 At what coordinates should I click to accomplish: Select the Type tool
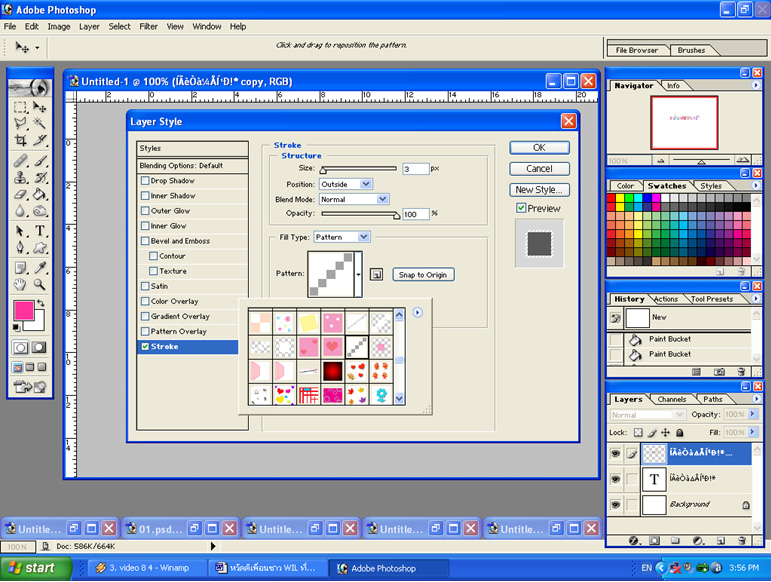tap(40, 231)
